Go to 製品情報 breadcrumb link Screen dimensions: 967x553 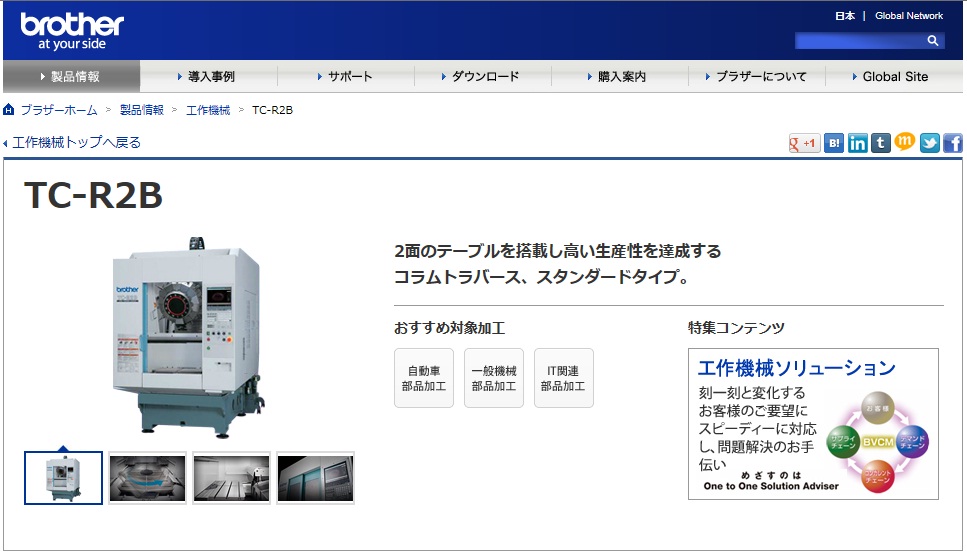point(142,110)
